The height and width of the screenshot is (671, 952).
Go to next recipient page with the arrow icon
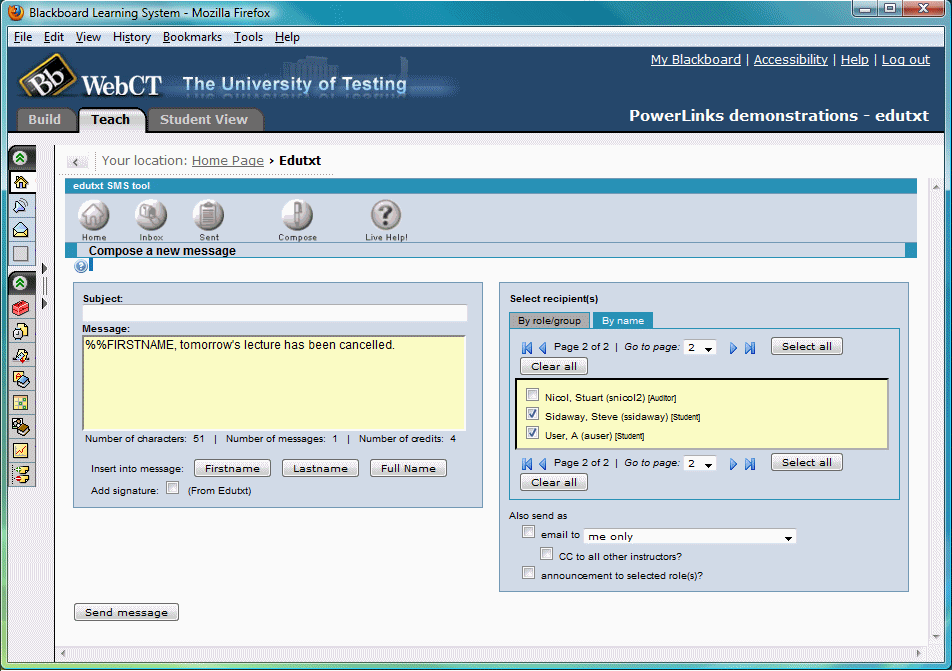pos(734,346)
